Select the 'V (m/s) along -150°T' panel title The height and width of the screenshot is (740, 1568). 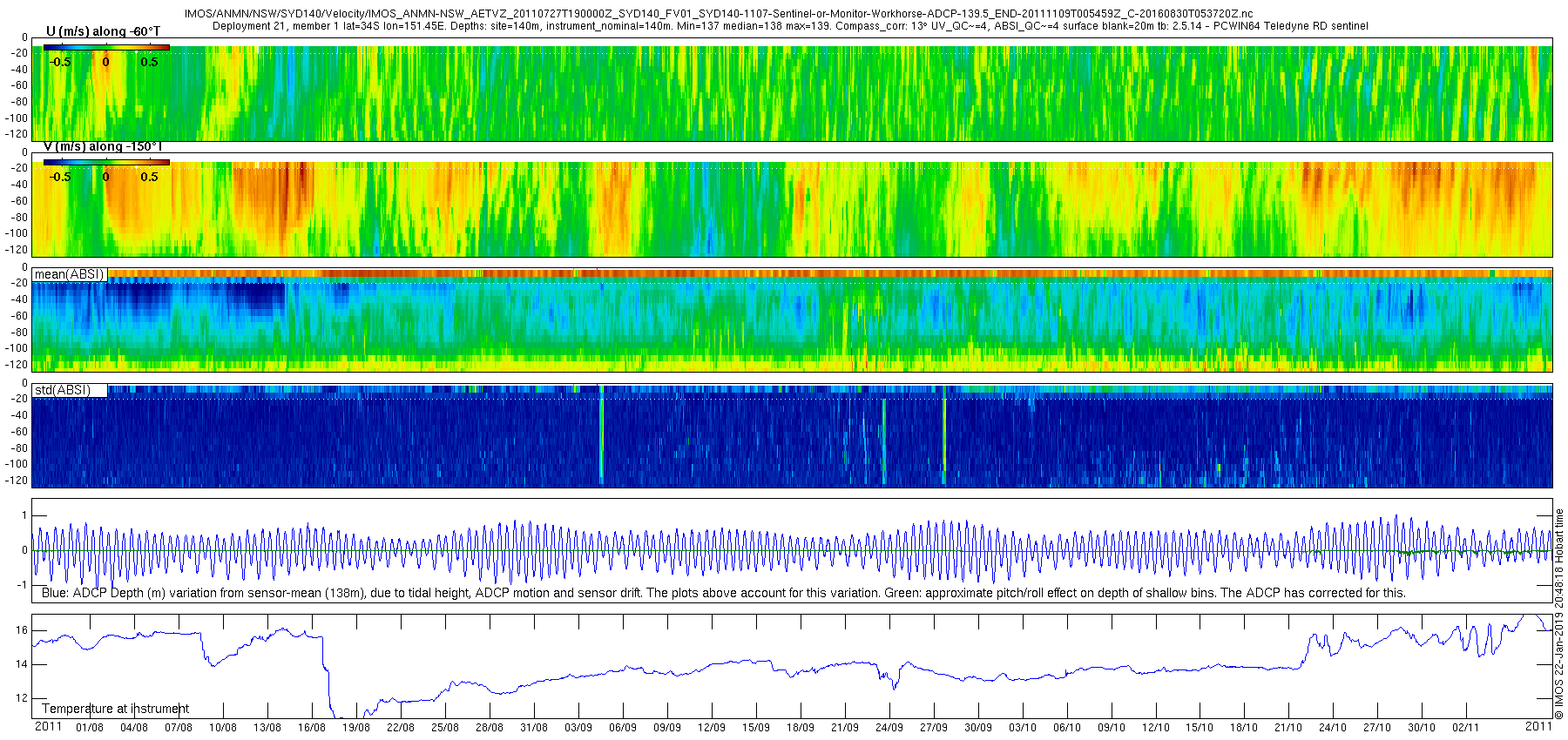tap(103, 146)
